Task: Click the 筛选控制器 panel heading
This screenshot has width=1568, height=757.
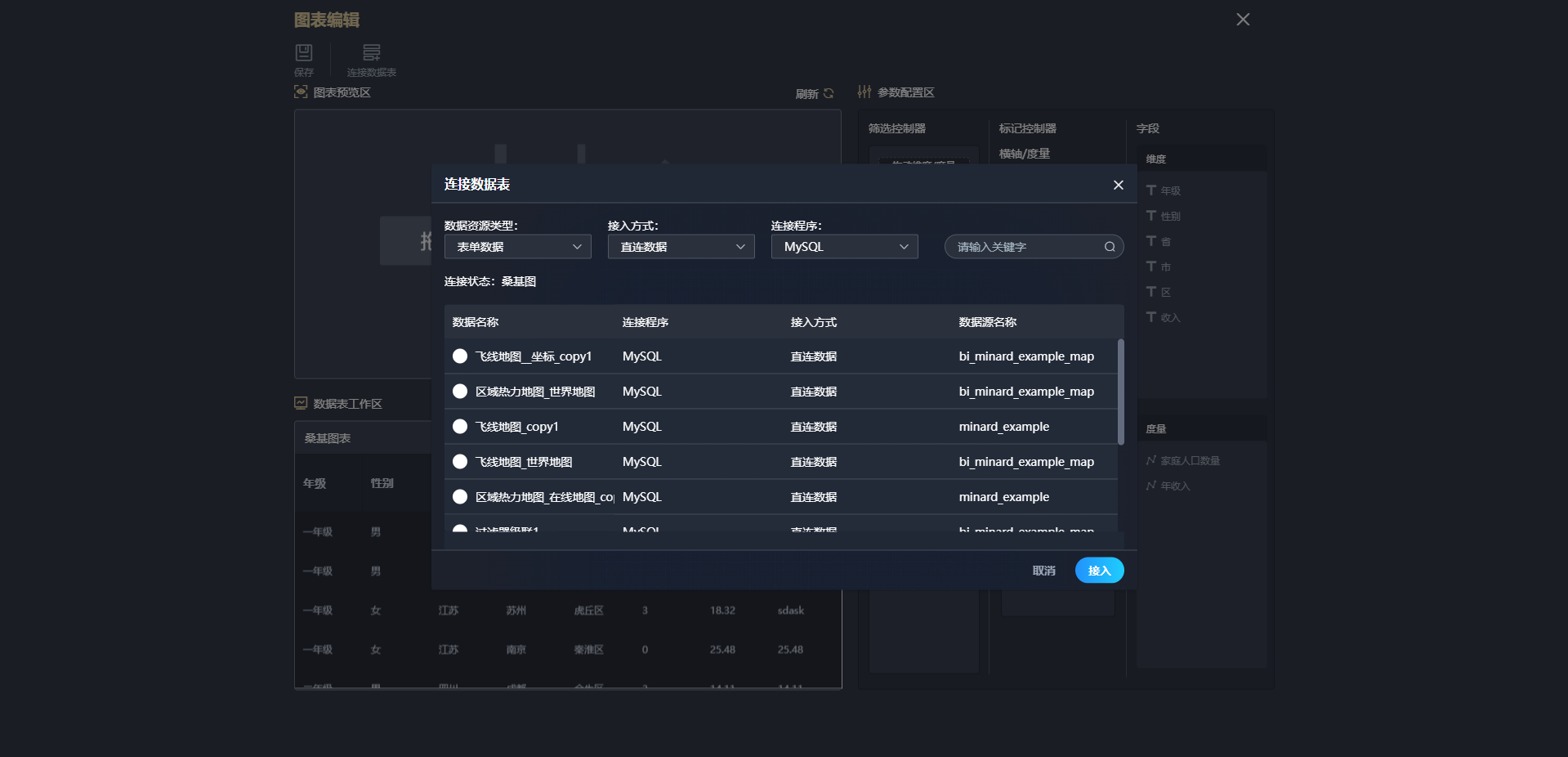Action: click(x=897, y=128)
